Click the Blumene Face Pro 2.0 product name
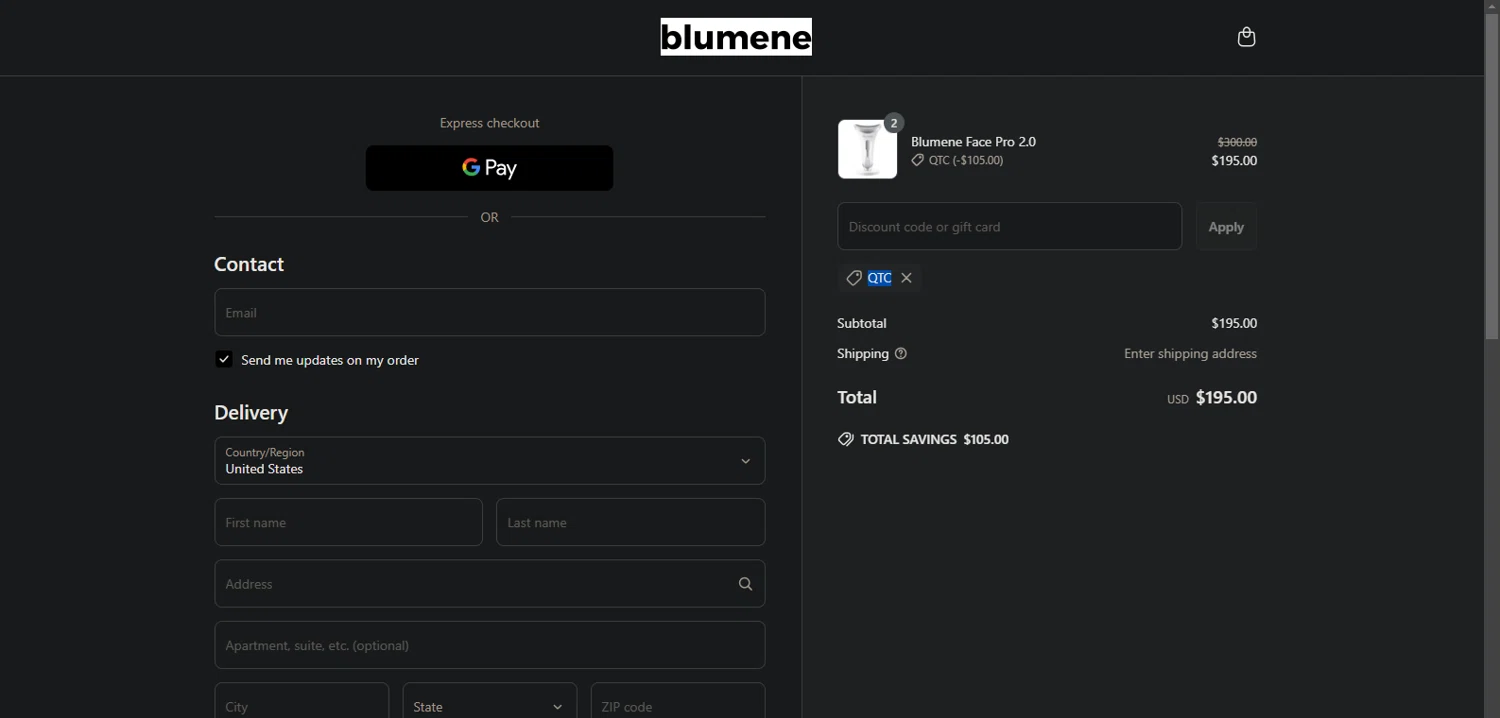This screenshot has height=718, width=1500. pos(973,142)
